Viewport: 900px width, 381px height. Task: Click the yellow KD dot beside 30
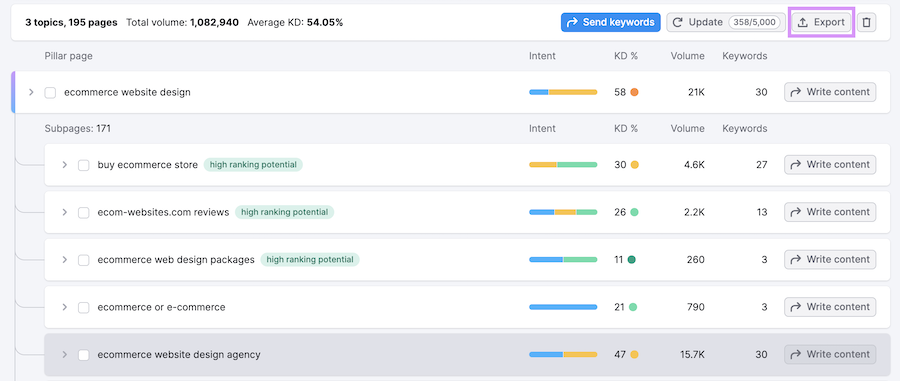tap(634, 165)
